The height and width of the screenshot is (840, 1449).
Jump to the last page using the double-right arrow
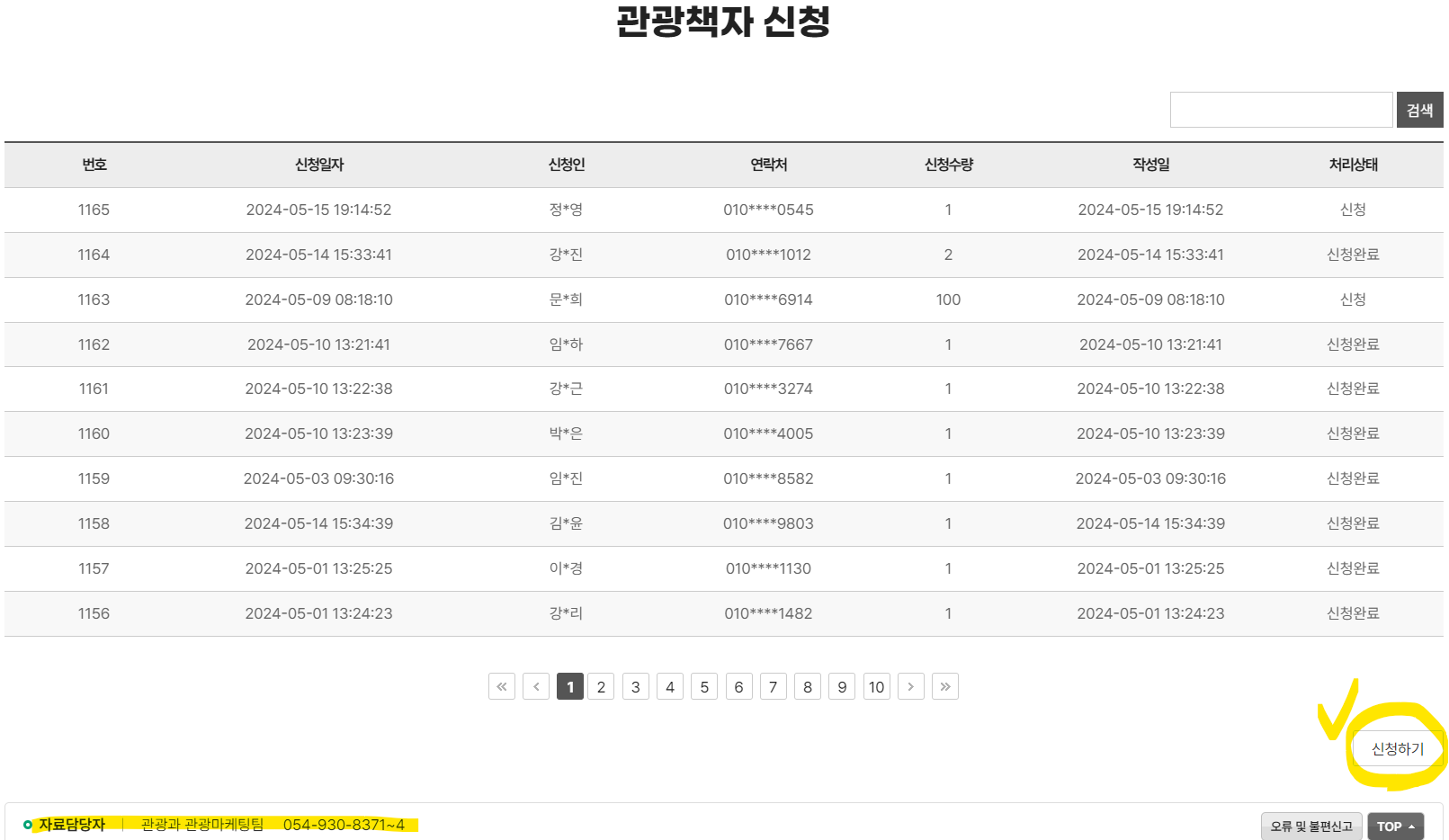click(x=945, y=686)
